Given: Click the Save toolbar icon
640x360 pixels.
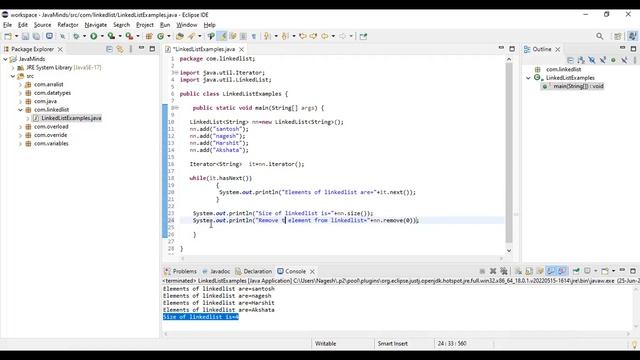Looking at the screenshot, I should (x=25, y=36).
